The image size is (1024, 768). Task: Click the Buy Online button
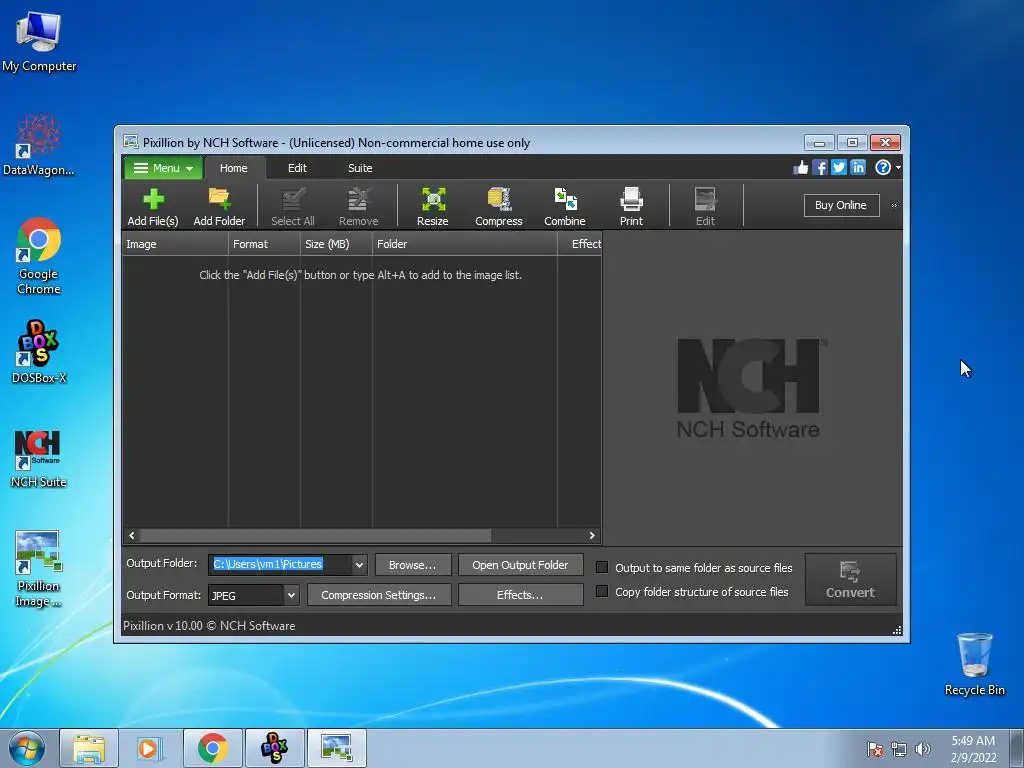841,205
